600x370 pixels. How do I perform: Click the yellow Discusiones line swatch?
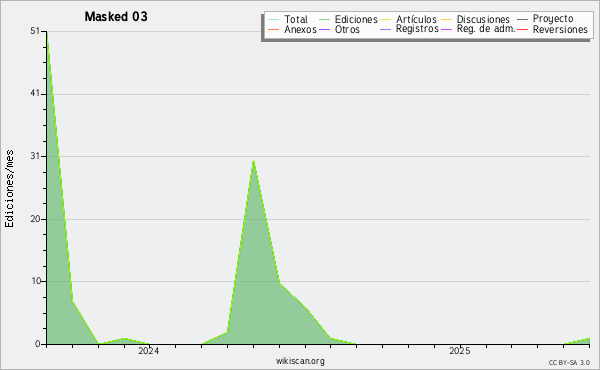click(x=447, y=20)
